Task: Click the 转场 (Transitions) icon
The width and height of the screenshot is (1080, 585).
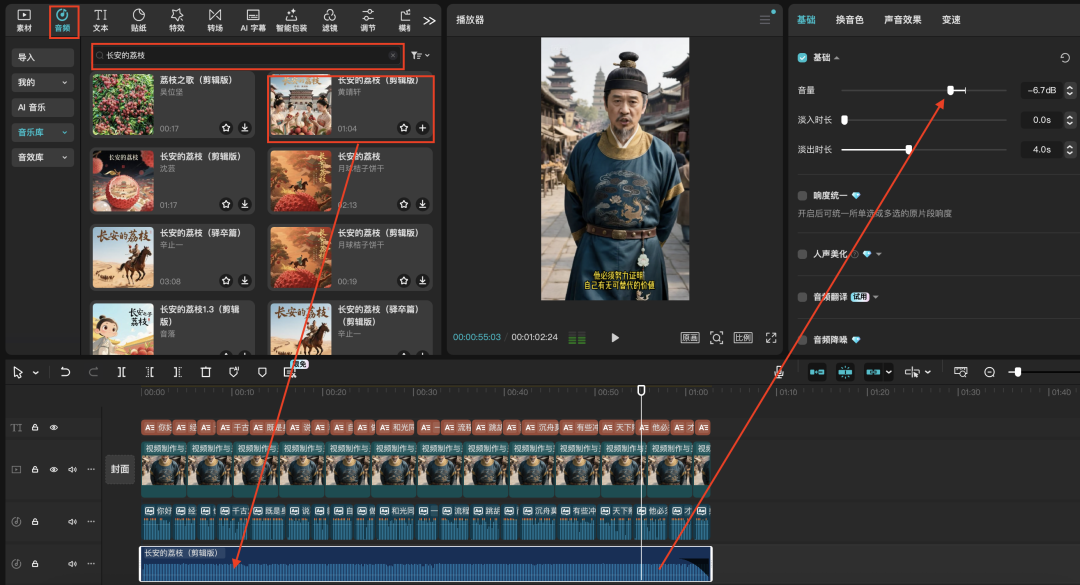Action: 214,18
